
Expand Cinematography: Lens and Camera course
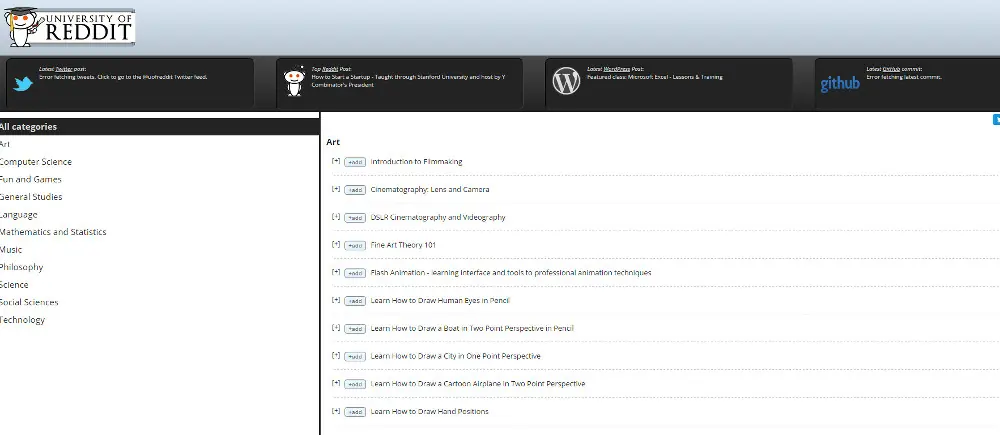pos(336,189)
